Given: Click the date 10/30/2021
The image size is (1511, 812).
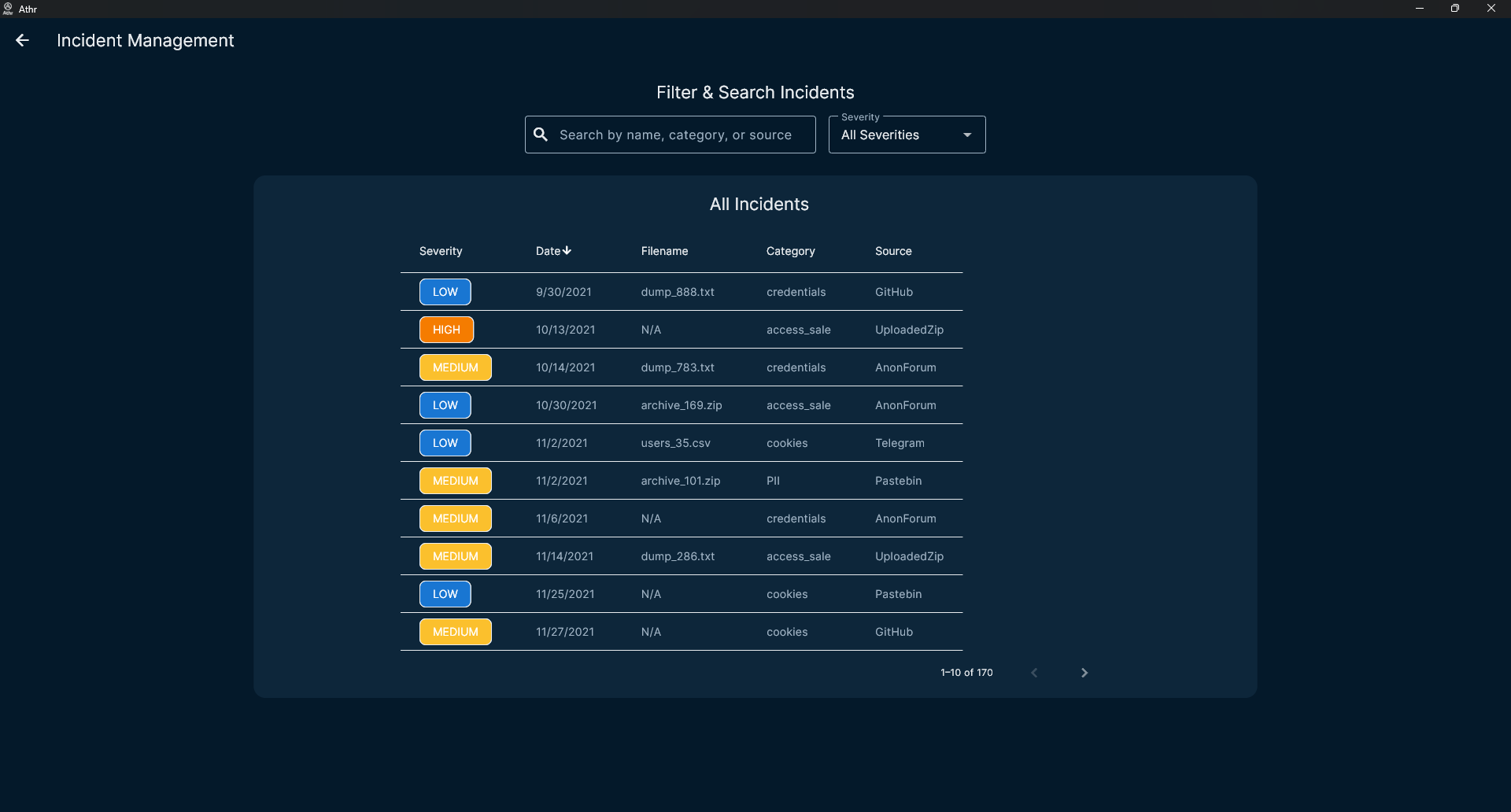Looking at the screenshot, I should click(567, 405).
